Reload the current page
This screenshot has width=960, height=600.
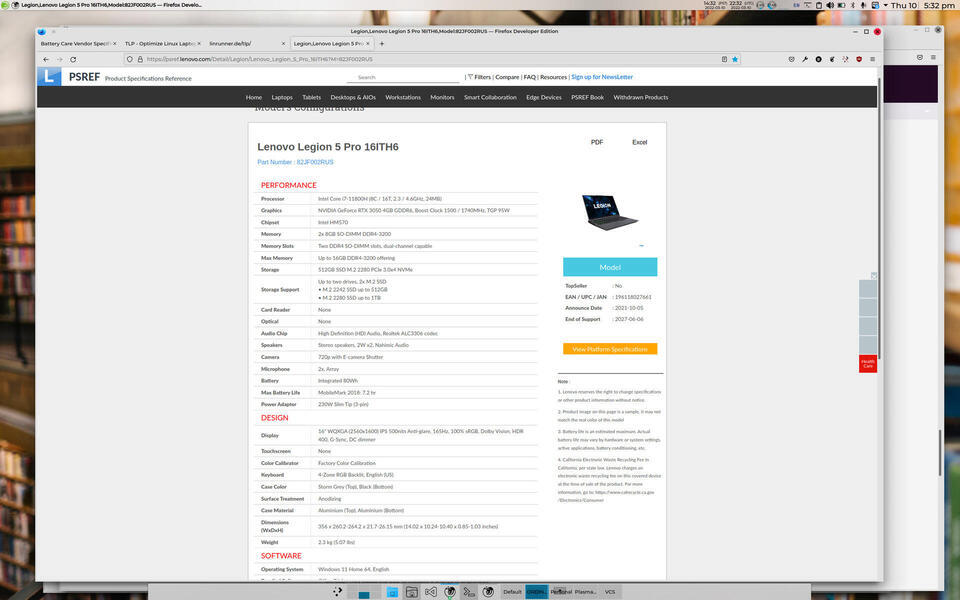(x=73, y=59)
